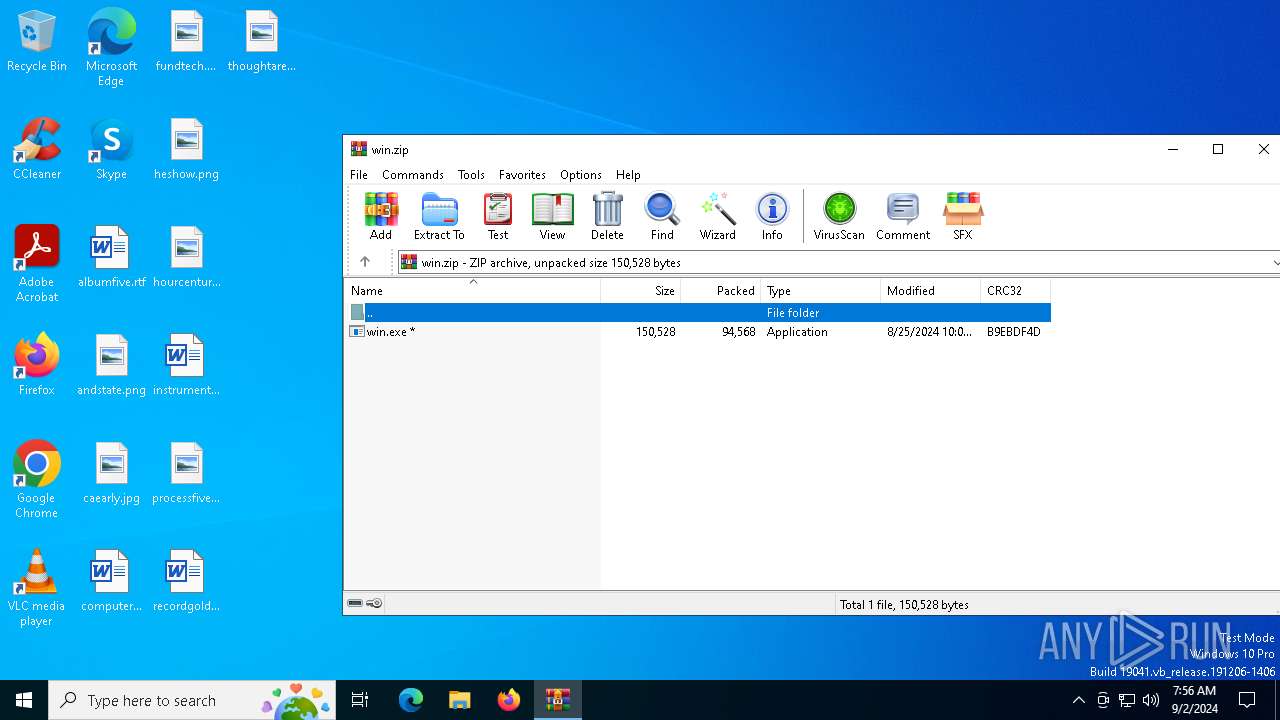Sort by the Modified column header
This screenshot has width=1280, height=720.
tap(931, 291)
